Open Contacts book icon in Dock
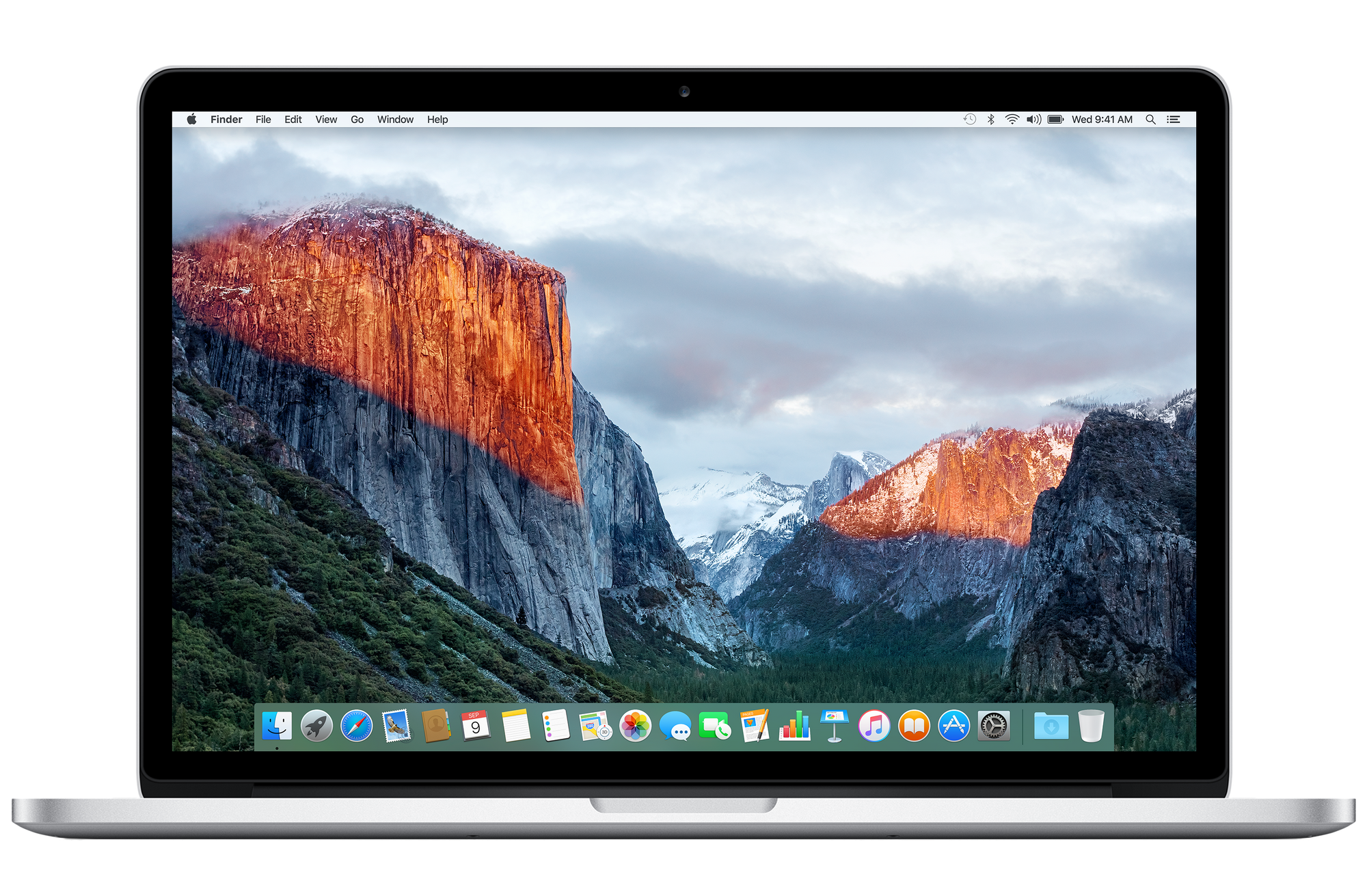Image resolution: width=1367 pixels, height=896 pixels. (x=436, y=726)
